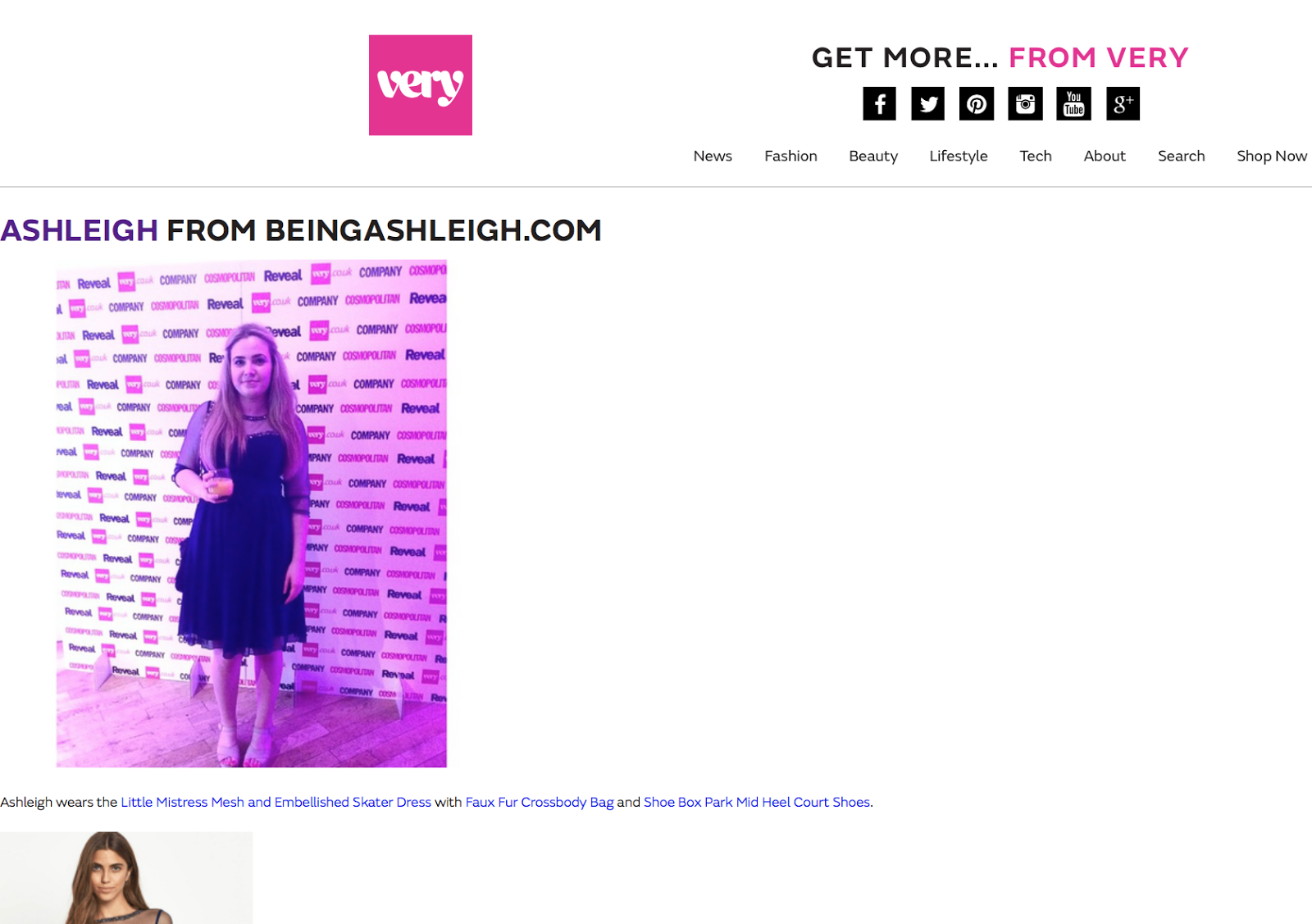The image size is (1312, 924).
Task: Click Ashleigh's event photo
Action: pos(252,514)
